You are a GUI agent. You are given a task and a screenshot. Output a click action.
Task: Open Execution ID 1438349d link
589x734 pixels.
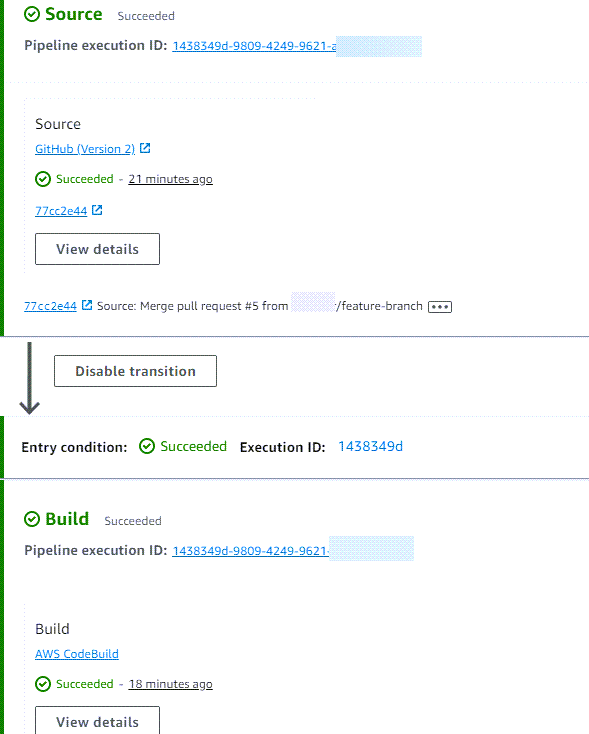(370, 447)
